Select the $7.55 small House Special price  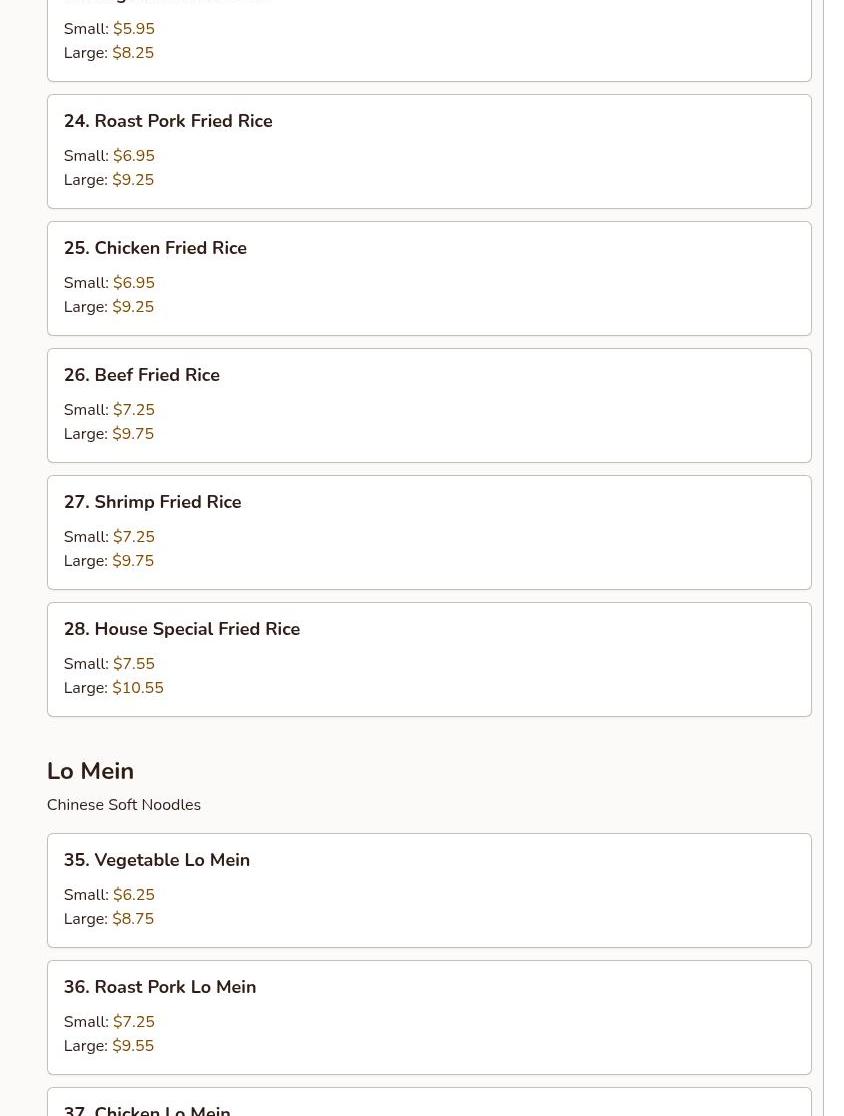click(134, 664)
